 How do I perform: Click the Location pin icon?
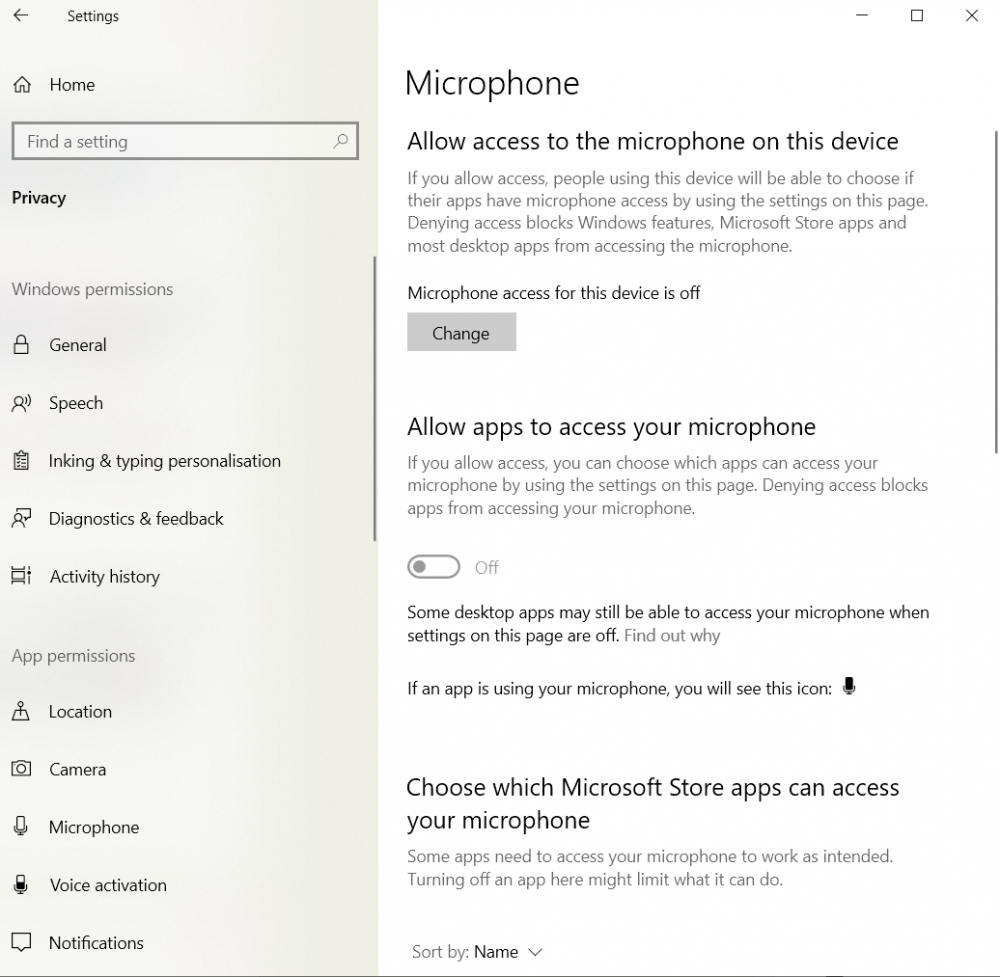(x=21, y=711)
